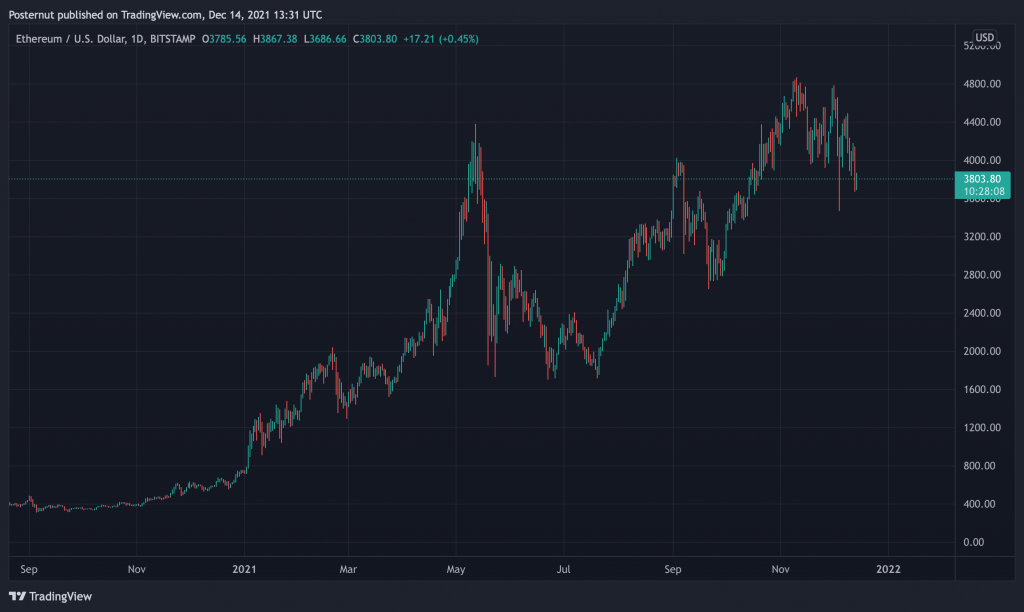Open the USD currency selector
This screenshot has width=1024, height=612.
985,38
